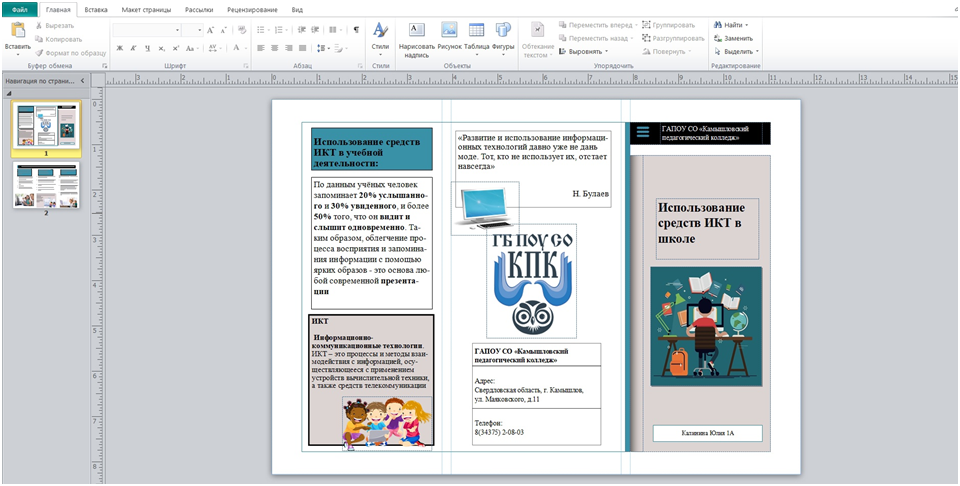The height and width of the screenshot is (486, 960).
Task: Switch to the Вид (View) tab
Action: click(296, 10)
